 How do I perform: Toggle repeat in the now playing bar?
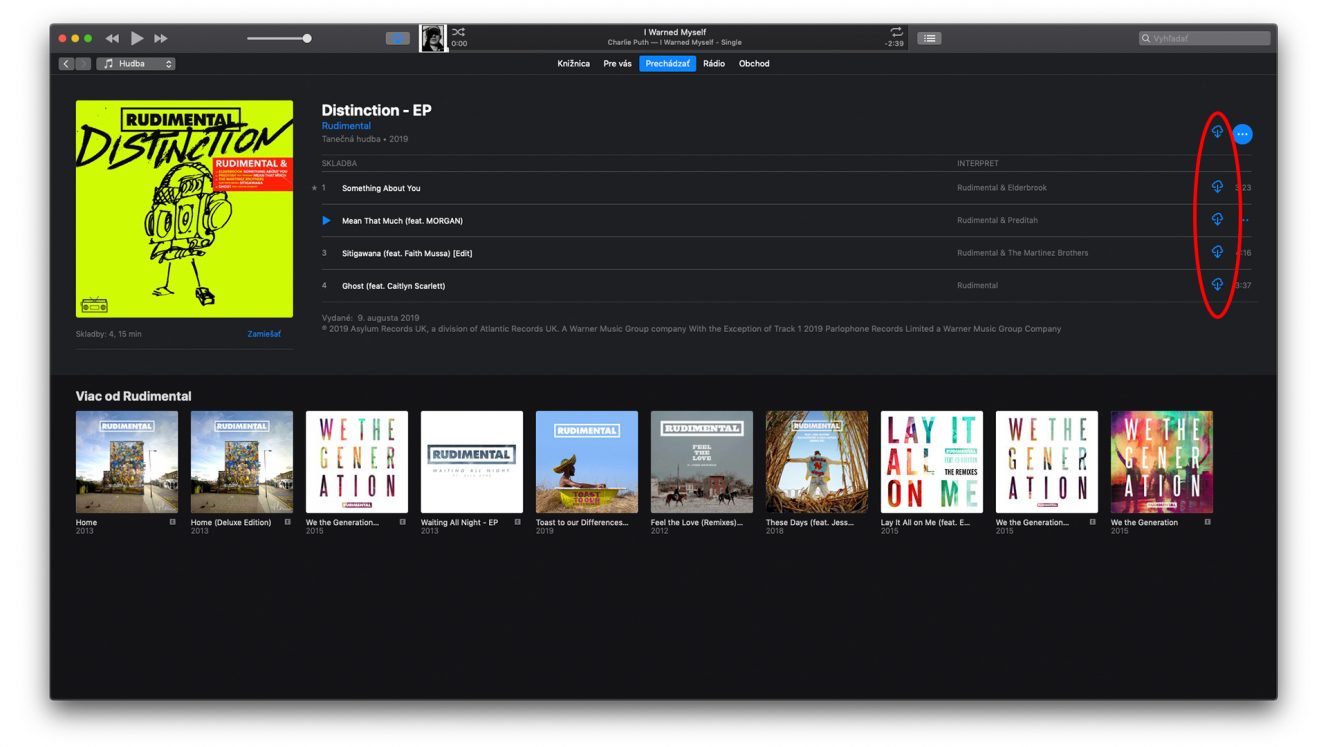coord(896,32)
